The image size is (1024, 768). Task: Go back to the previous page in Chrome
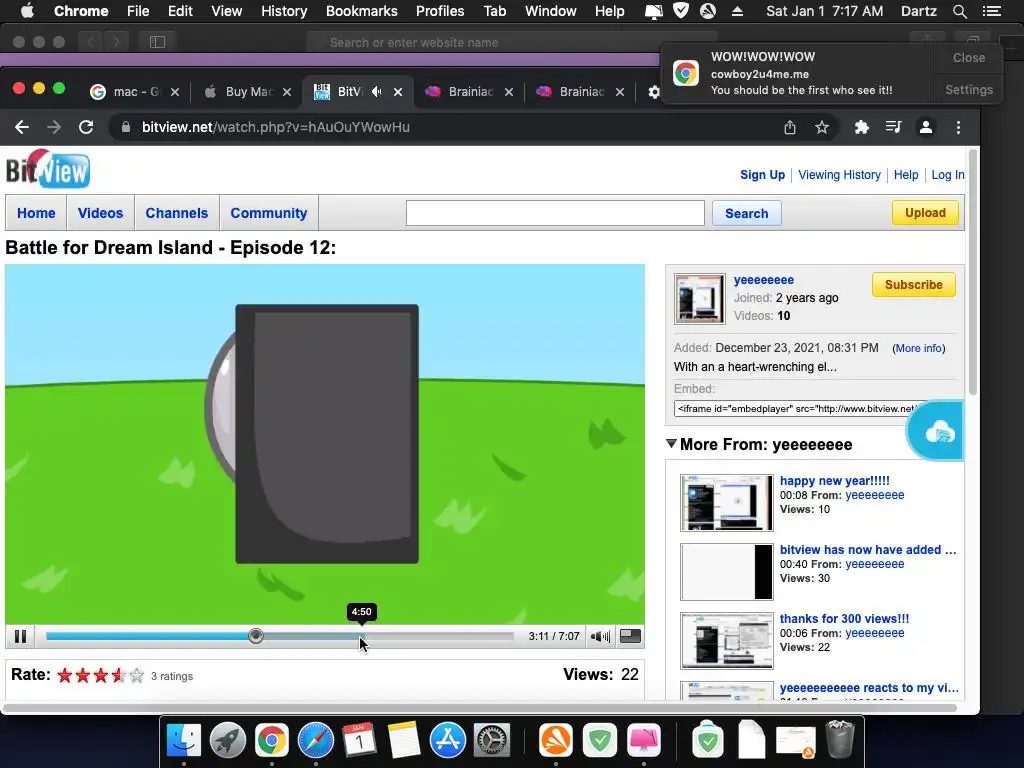[22, 127]
